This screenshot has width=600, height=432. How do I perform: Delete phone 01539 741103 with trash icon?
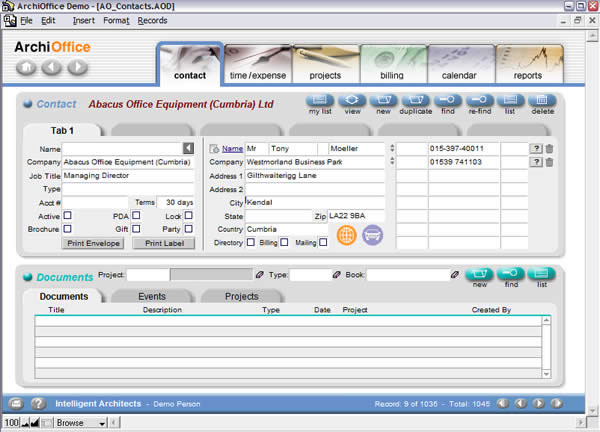pyautogui.click(x=549, y=162)
